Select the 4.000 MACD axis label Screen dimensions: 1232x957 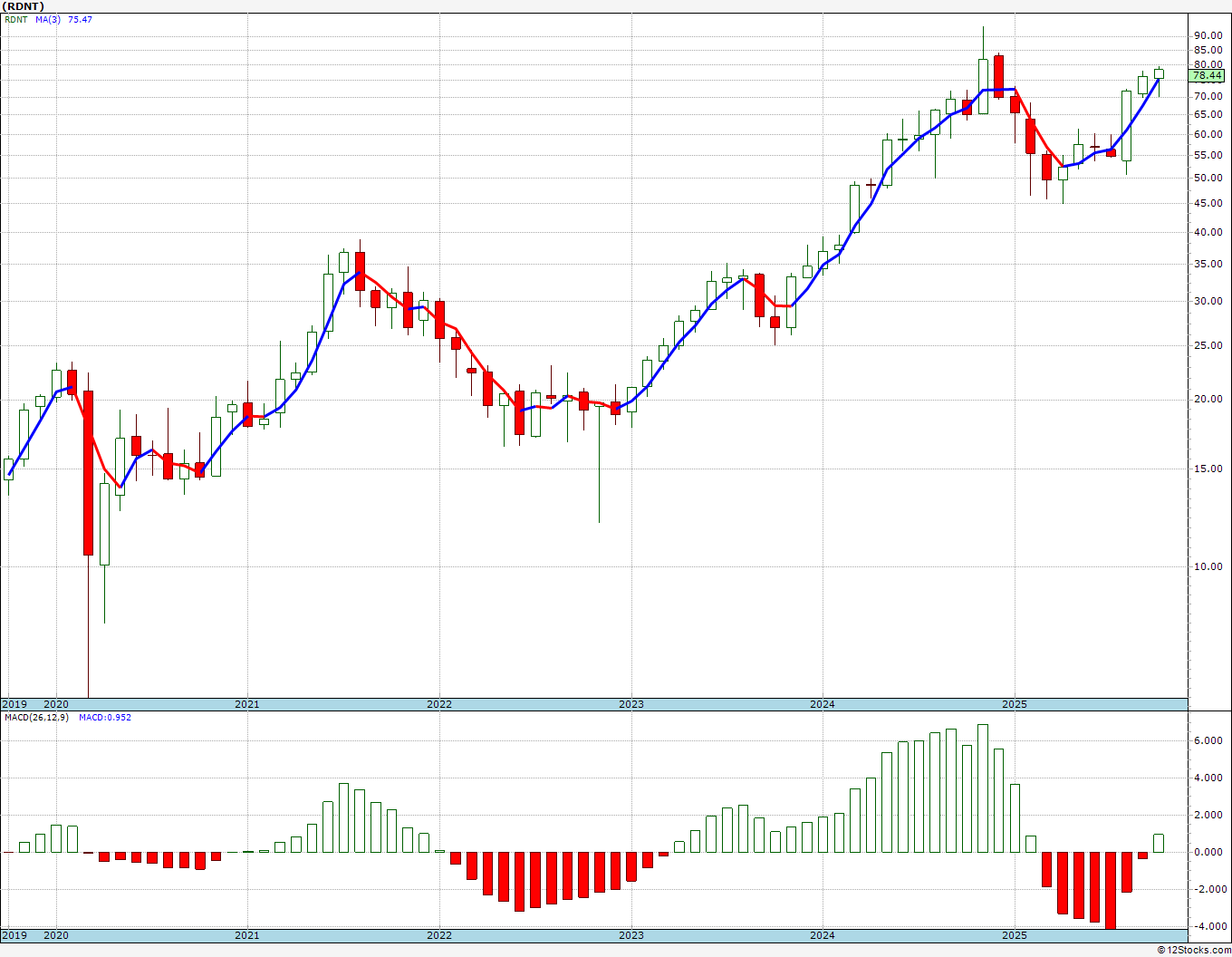click(1208, 778)
